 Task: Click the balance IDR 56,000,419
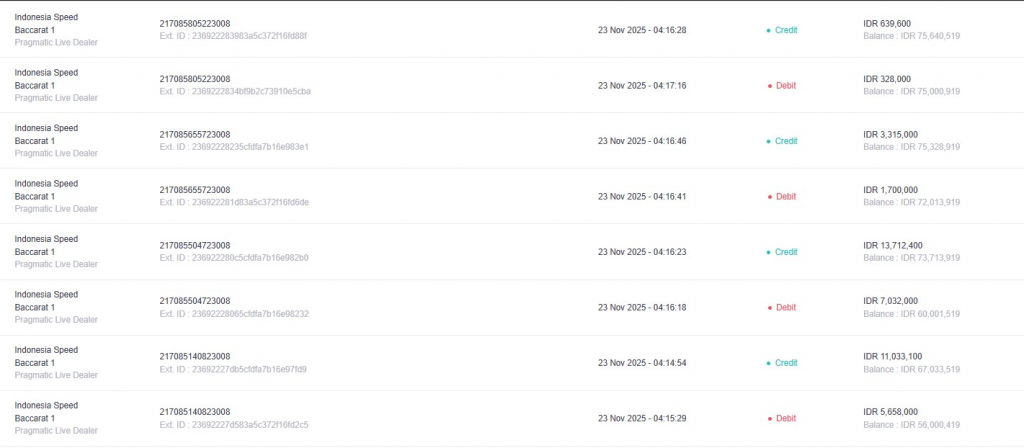tap(911, 424)
